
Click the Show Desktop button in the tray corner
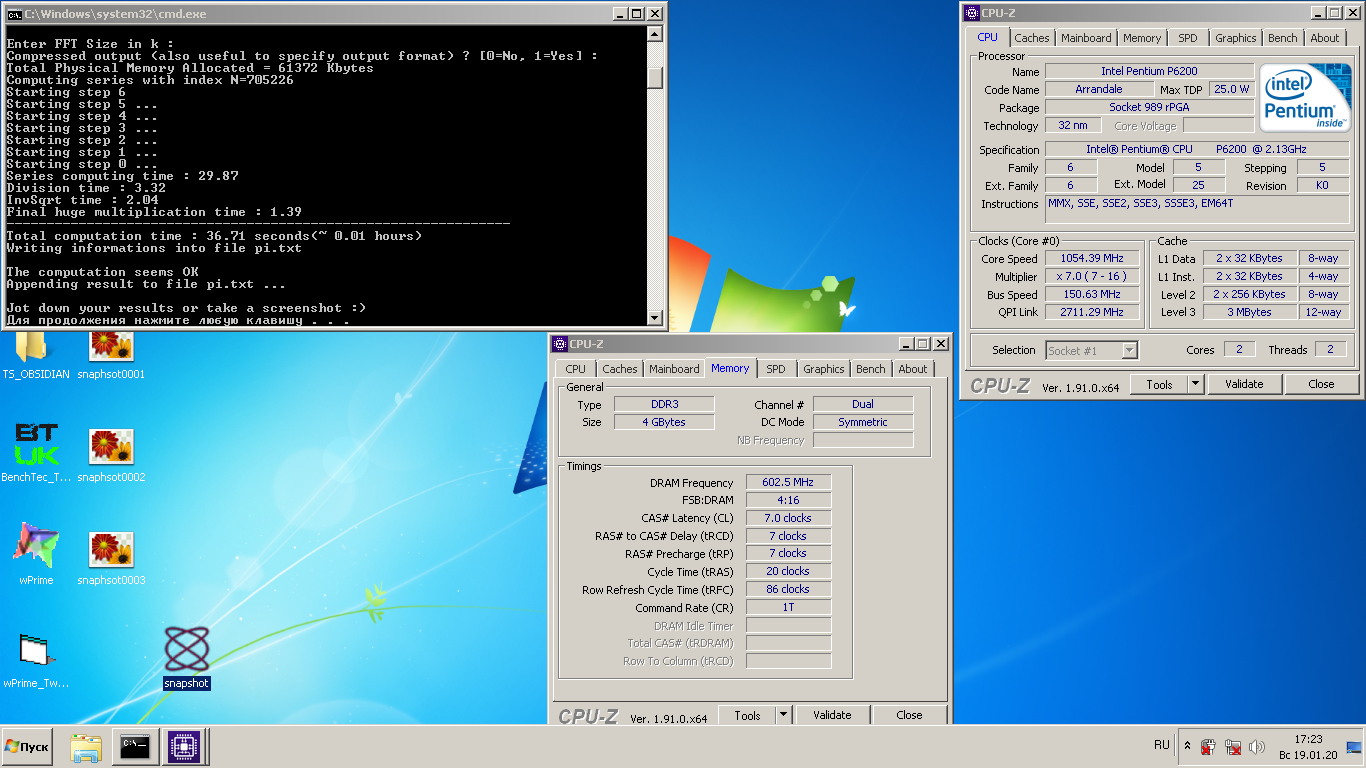tap(1354, 746)
